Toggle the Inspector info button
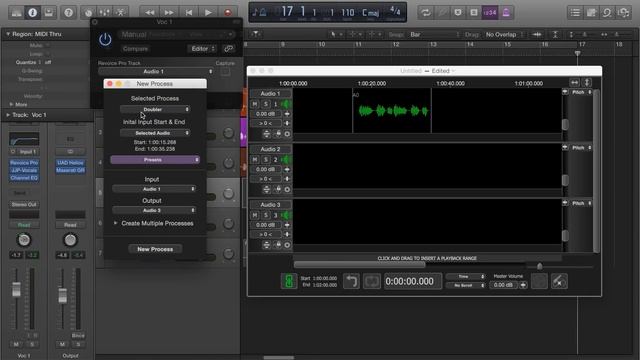 coord(33,13)
